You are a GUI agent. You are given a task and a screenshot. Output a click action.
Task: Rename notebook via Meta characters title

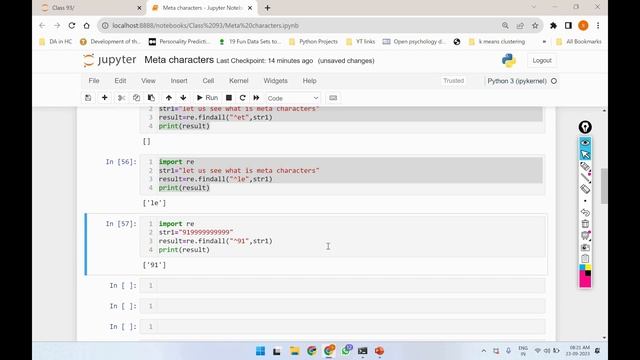(x=179, y=60)
